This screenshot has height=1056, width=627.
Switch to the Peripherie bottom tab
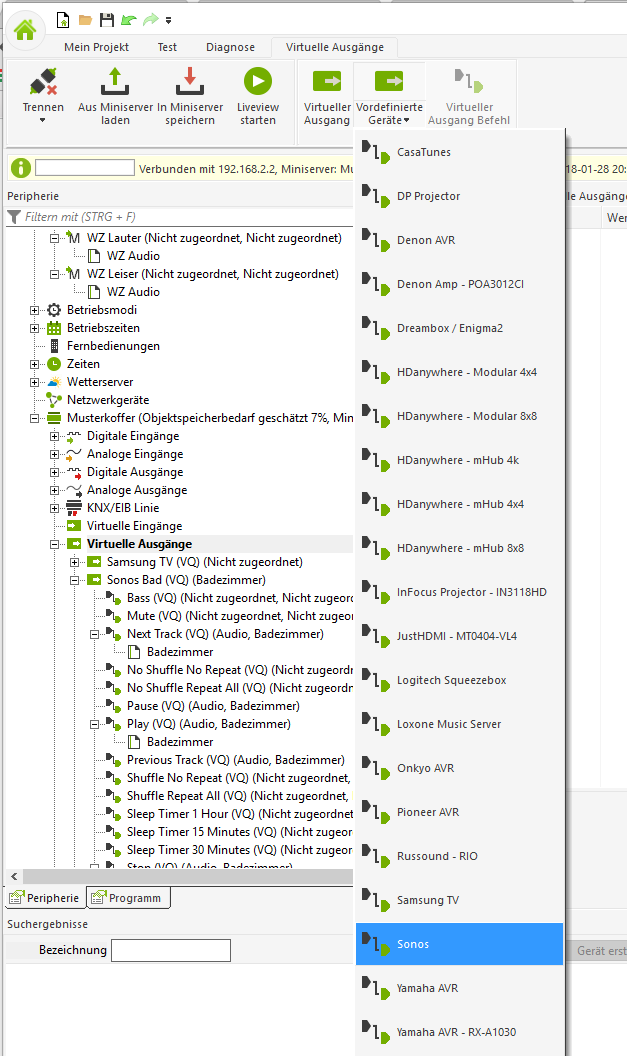point(45,898)
